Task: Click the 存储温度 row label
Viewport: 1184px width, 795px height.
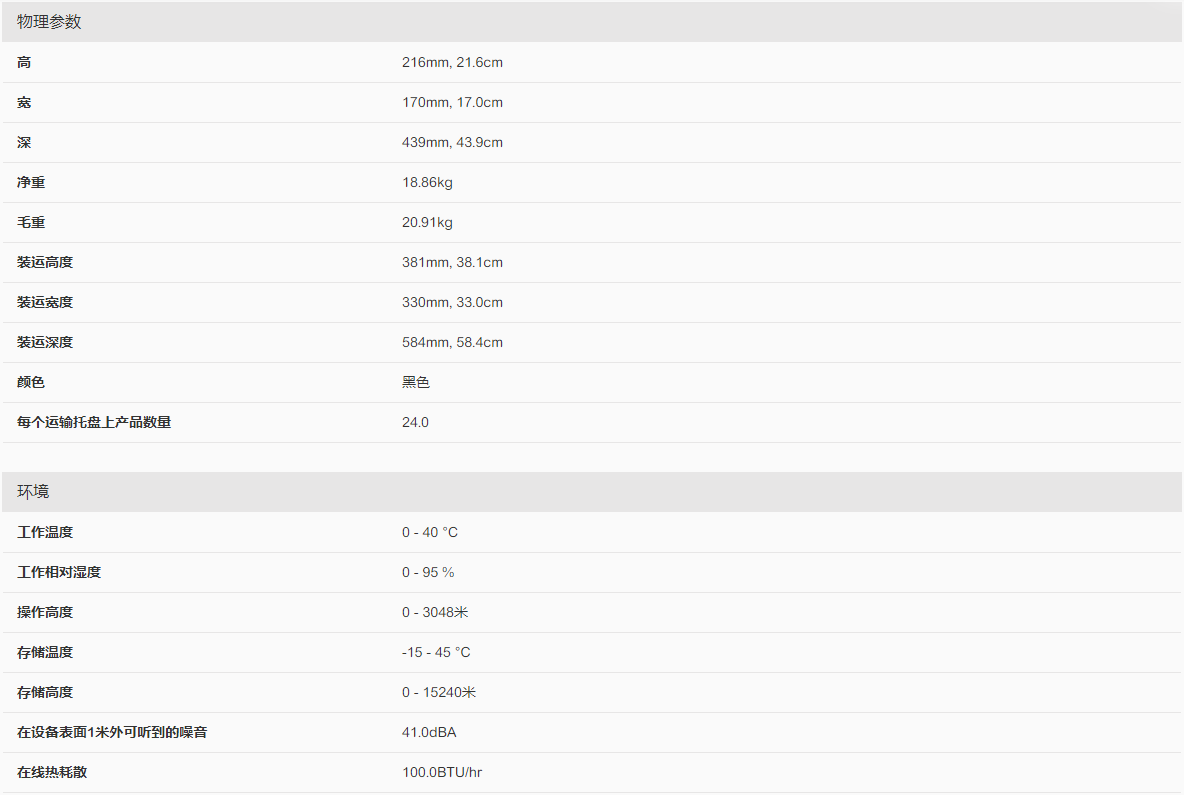Action: tap(45, 652)
